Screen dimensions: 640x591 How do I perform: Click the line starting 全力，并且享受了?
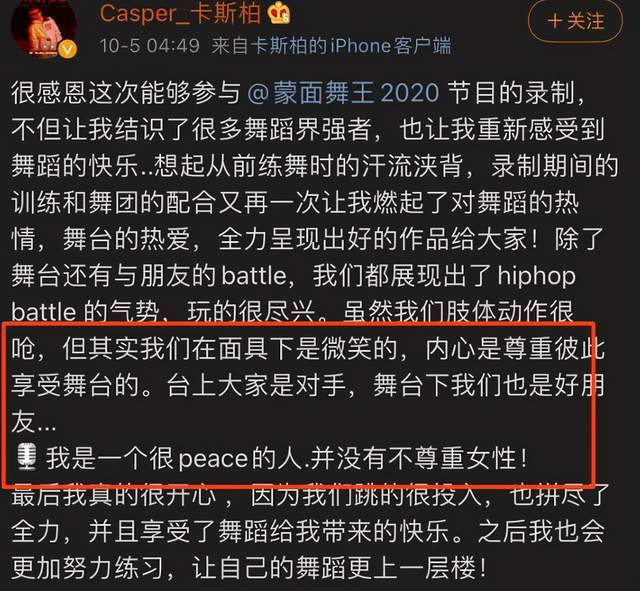tap(308, 531)
